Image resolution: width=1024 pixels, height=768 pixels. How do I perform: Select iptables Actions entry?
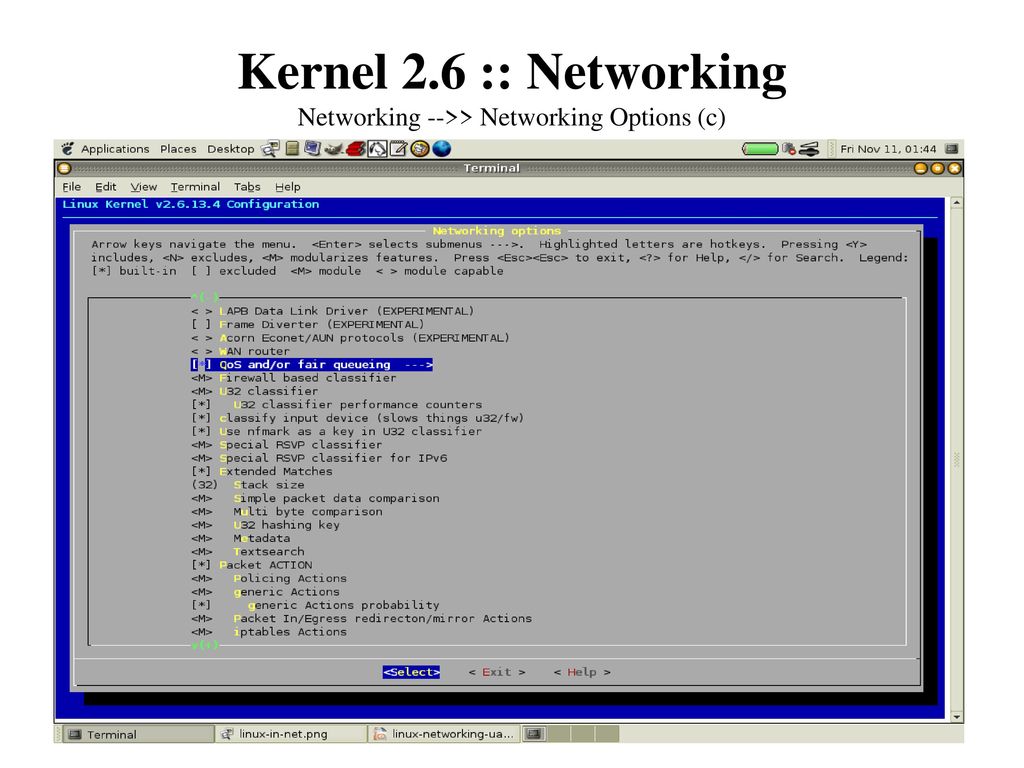(x=269, y=632)
